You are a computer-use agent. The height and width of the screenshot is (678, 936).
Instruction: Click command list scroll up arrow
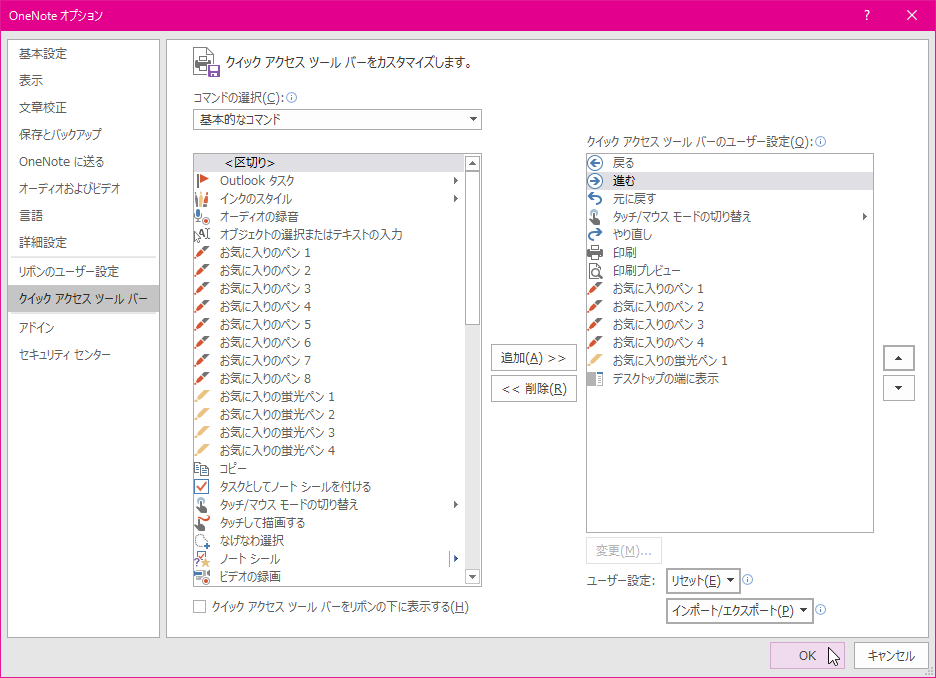[472, 163]
